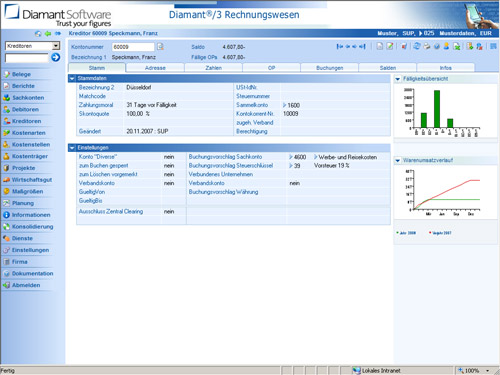Jump to the last record

362,46
